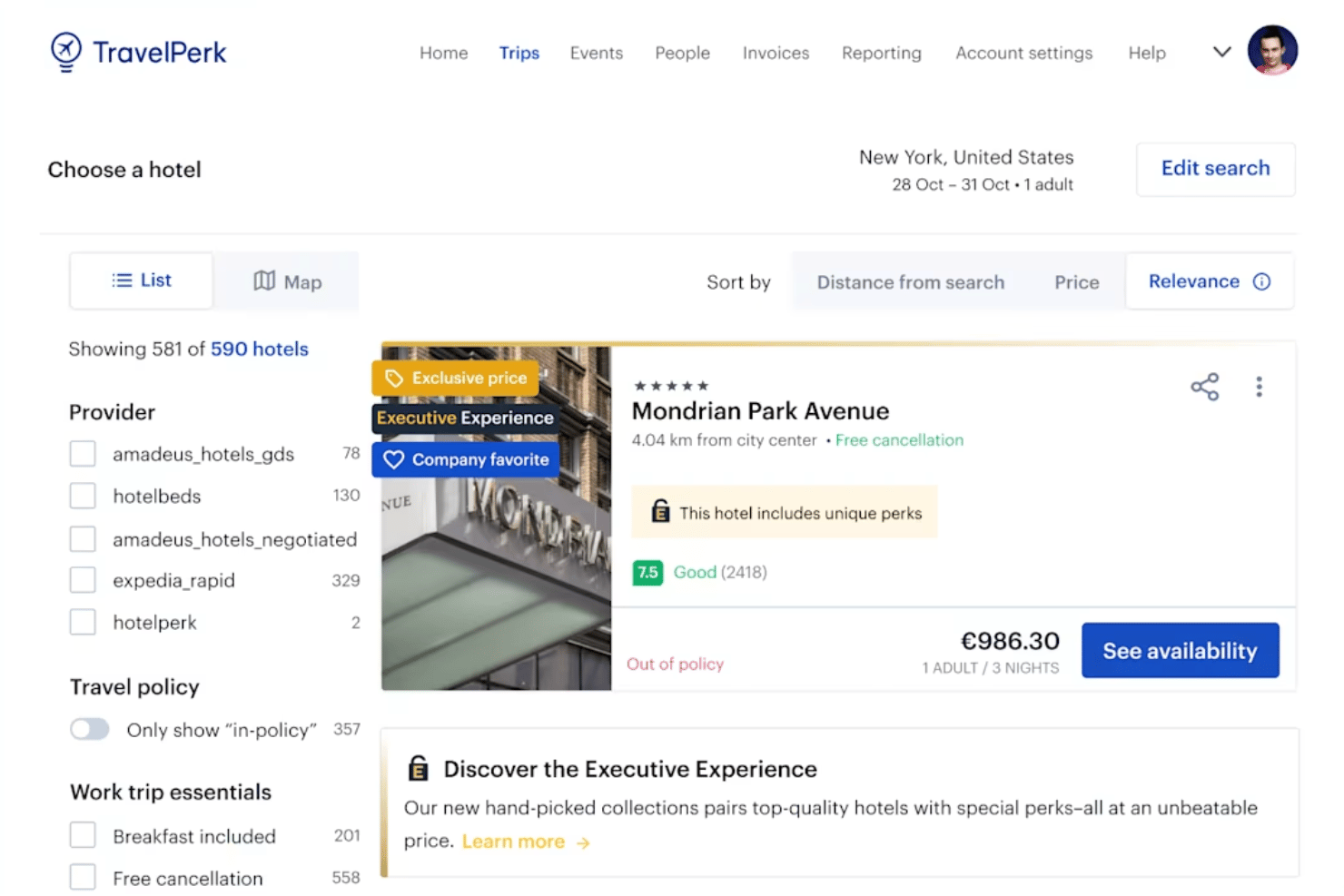Sort by Distance from search

911,282
